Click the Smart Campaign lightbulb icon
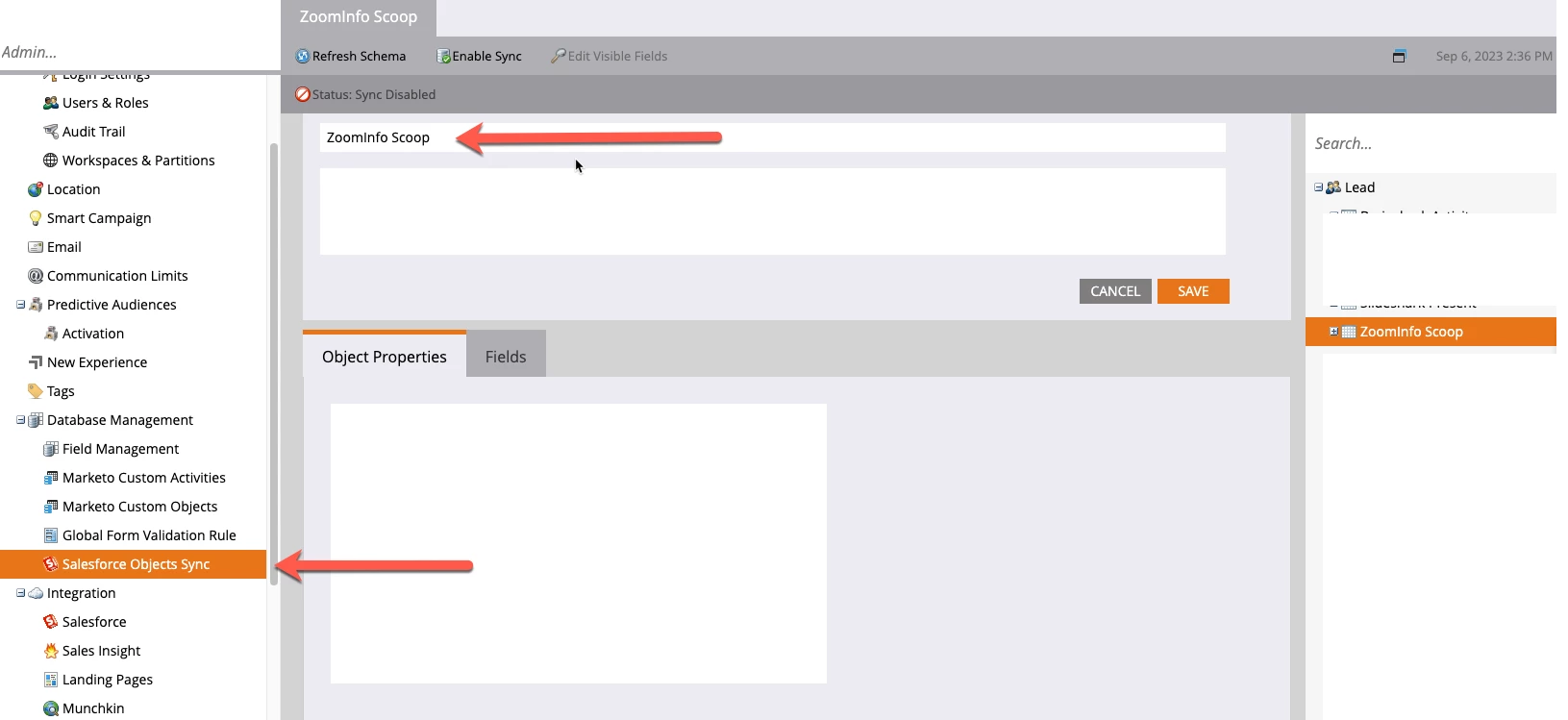Screen dimensions: 1568x720 tap(36, 218)
